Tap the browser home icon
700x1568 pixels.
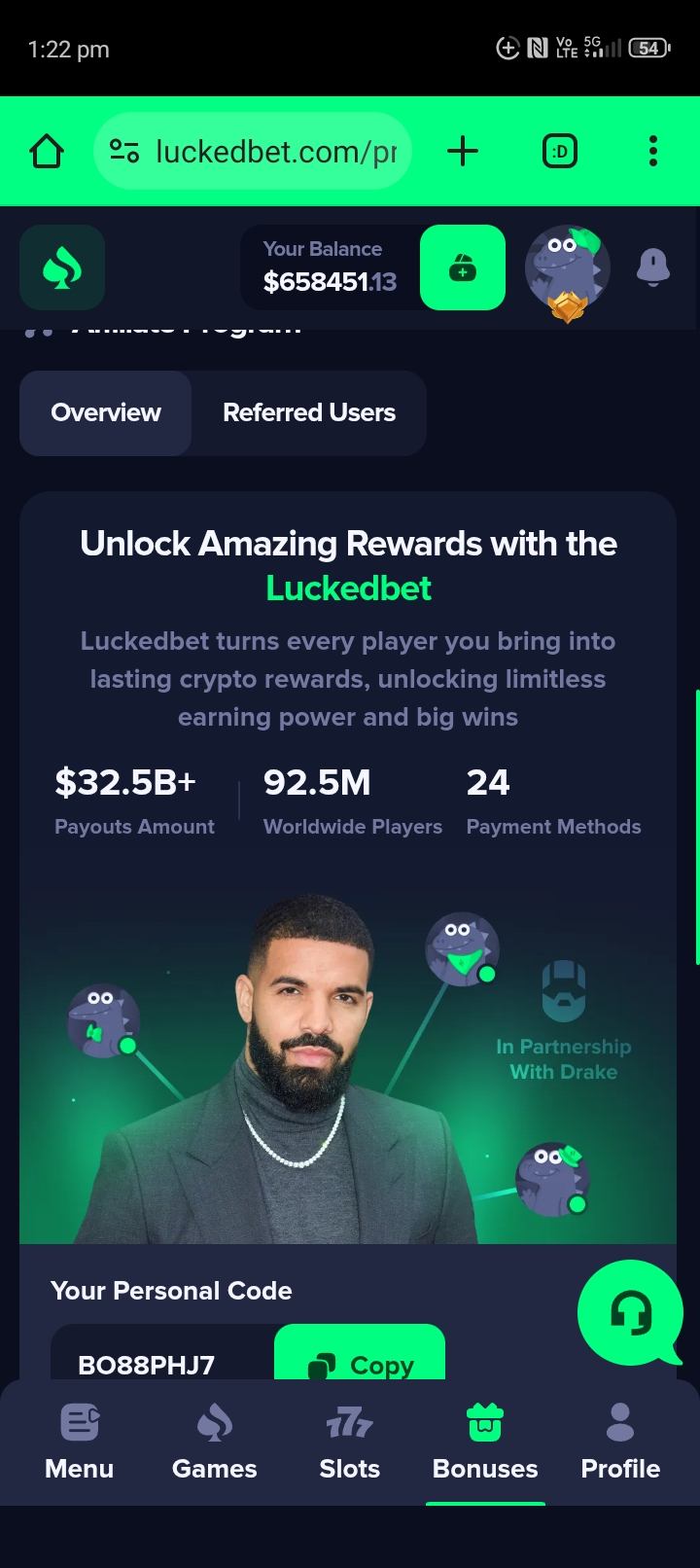pos(47,152)
